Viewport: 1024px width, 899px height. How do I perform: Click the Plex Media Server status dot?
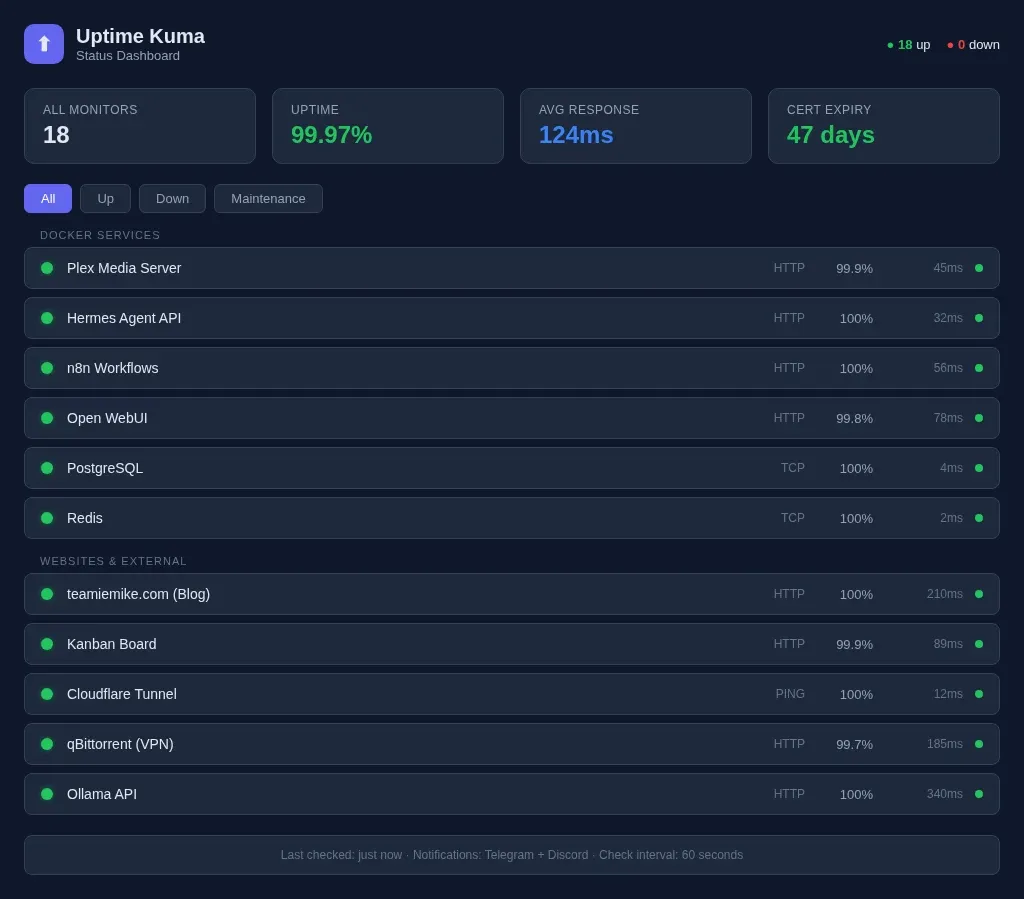click(x=47, y=268)
